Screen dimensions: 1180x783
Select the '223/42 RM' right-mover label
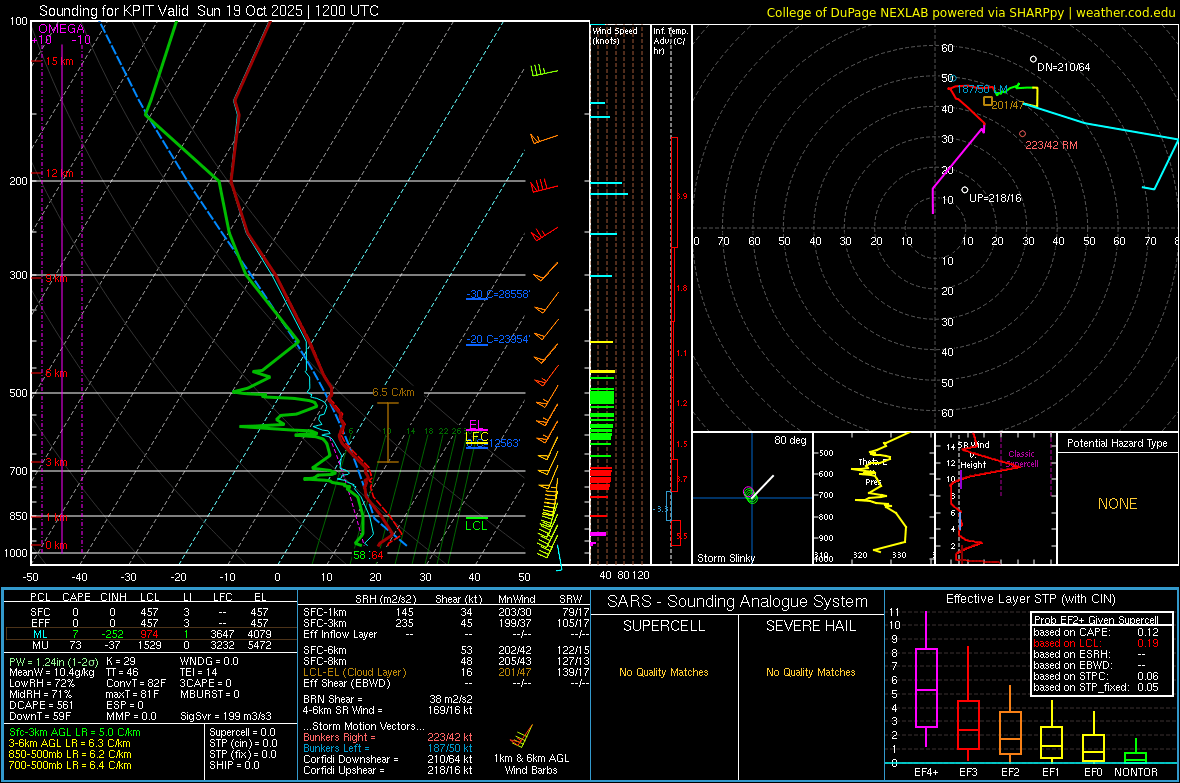click(1051, 145)
